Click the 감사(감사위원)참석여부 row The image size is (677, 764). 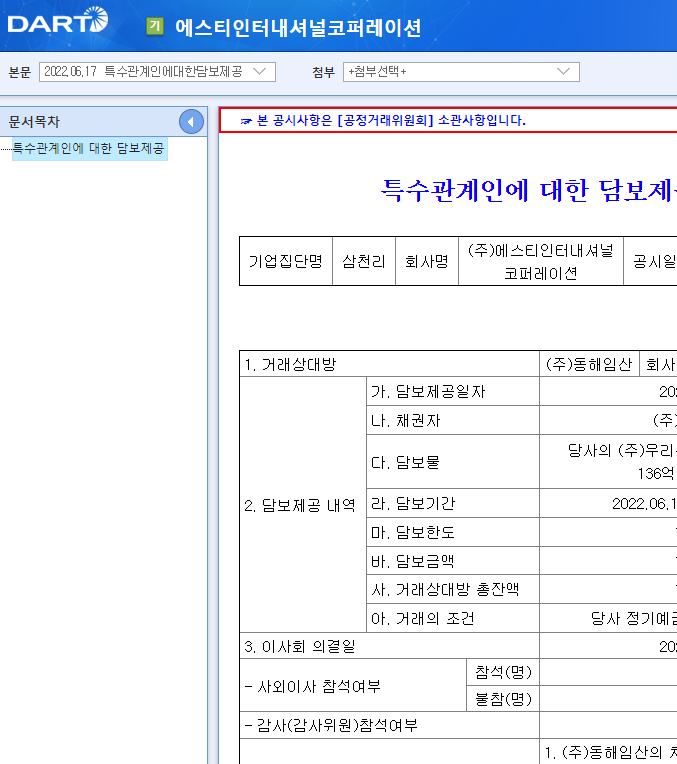click(x=389, y=725)
